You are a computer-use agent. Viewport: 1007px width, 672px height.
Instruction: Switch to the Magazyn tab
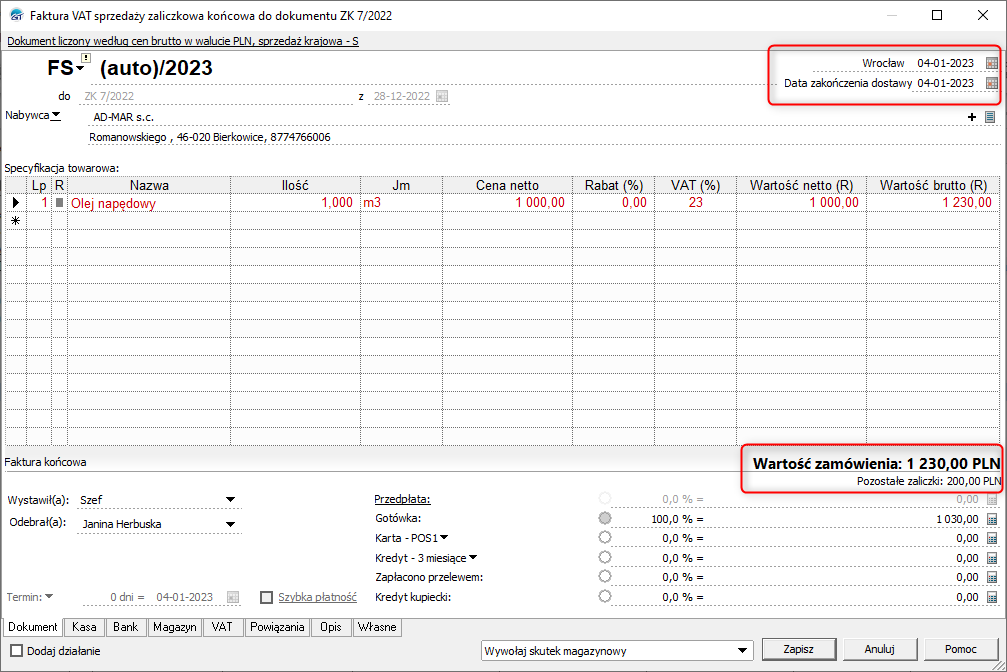(175, 627)
